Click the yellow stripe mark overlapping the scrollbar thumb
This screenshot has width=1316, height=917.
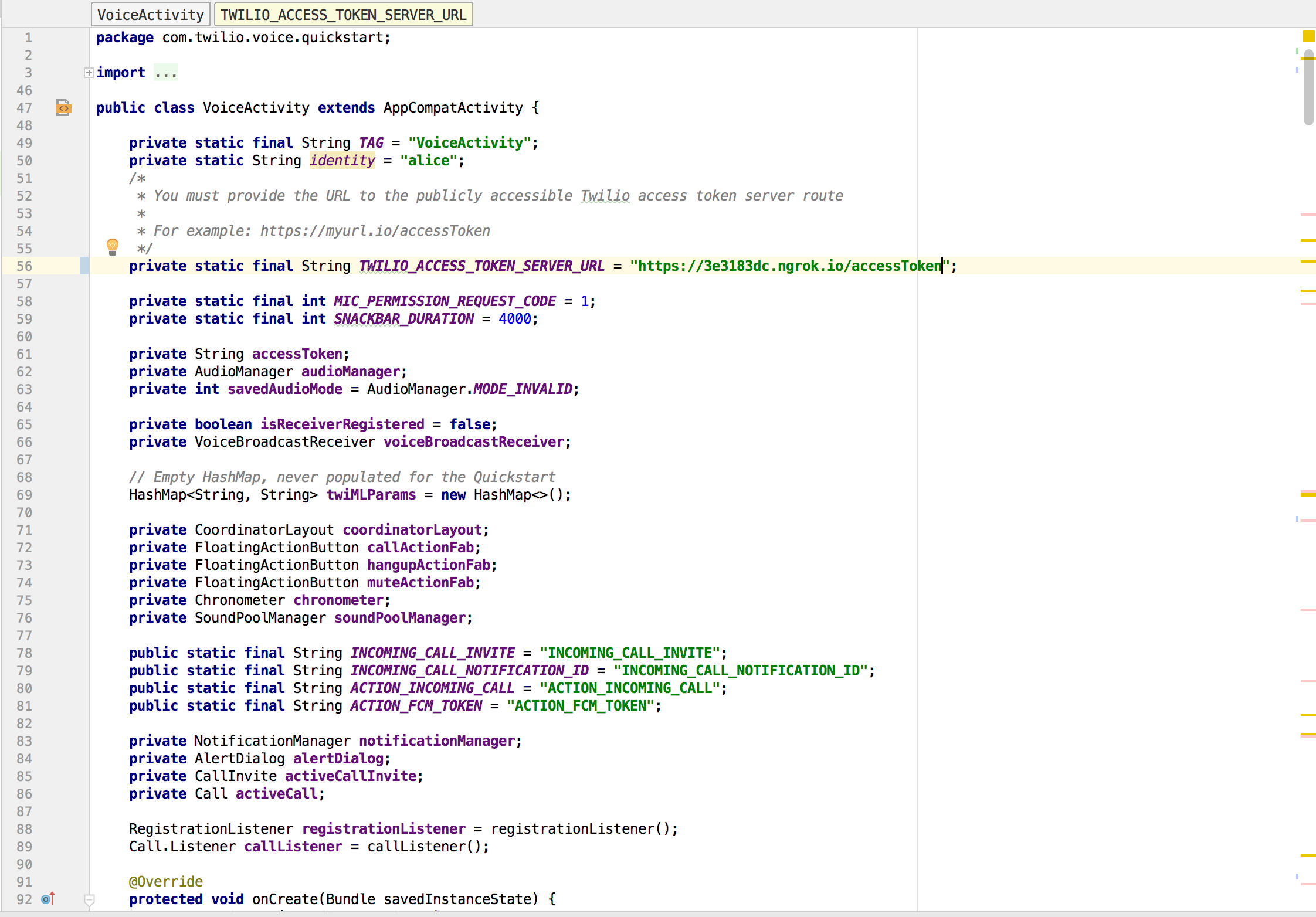click(1308, 59)
